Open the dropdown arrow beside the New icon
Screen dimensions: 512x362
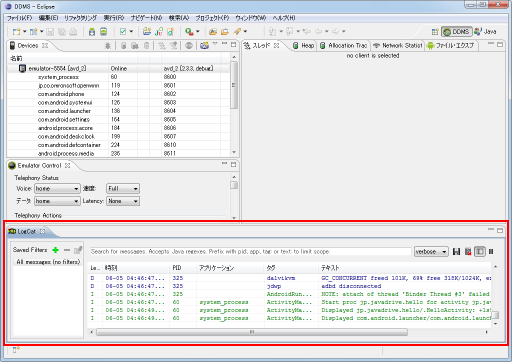click(25, 32)
